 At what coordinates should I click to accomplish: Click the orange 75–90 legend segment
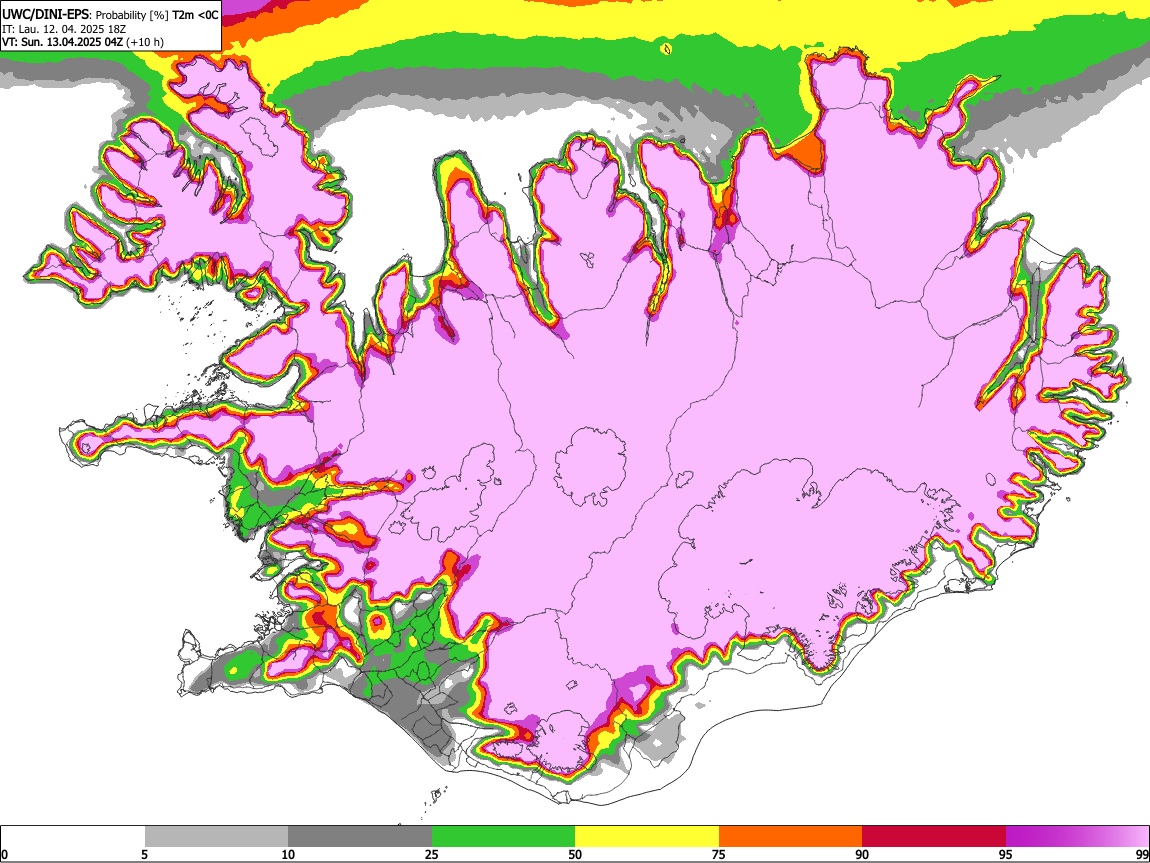pos(791,837)
